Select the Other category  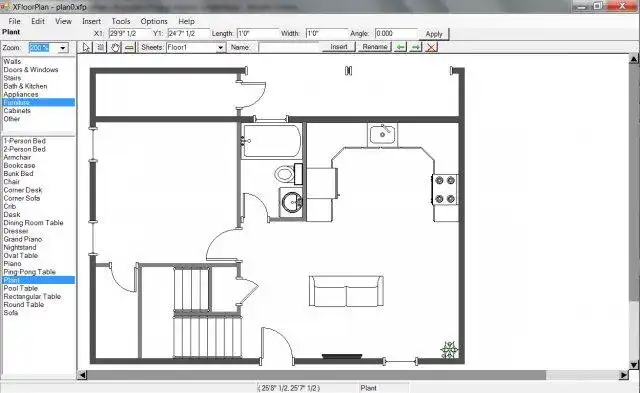[12, 119]
